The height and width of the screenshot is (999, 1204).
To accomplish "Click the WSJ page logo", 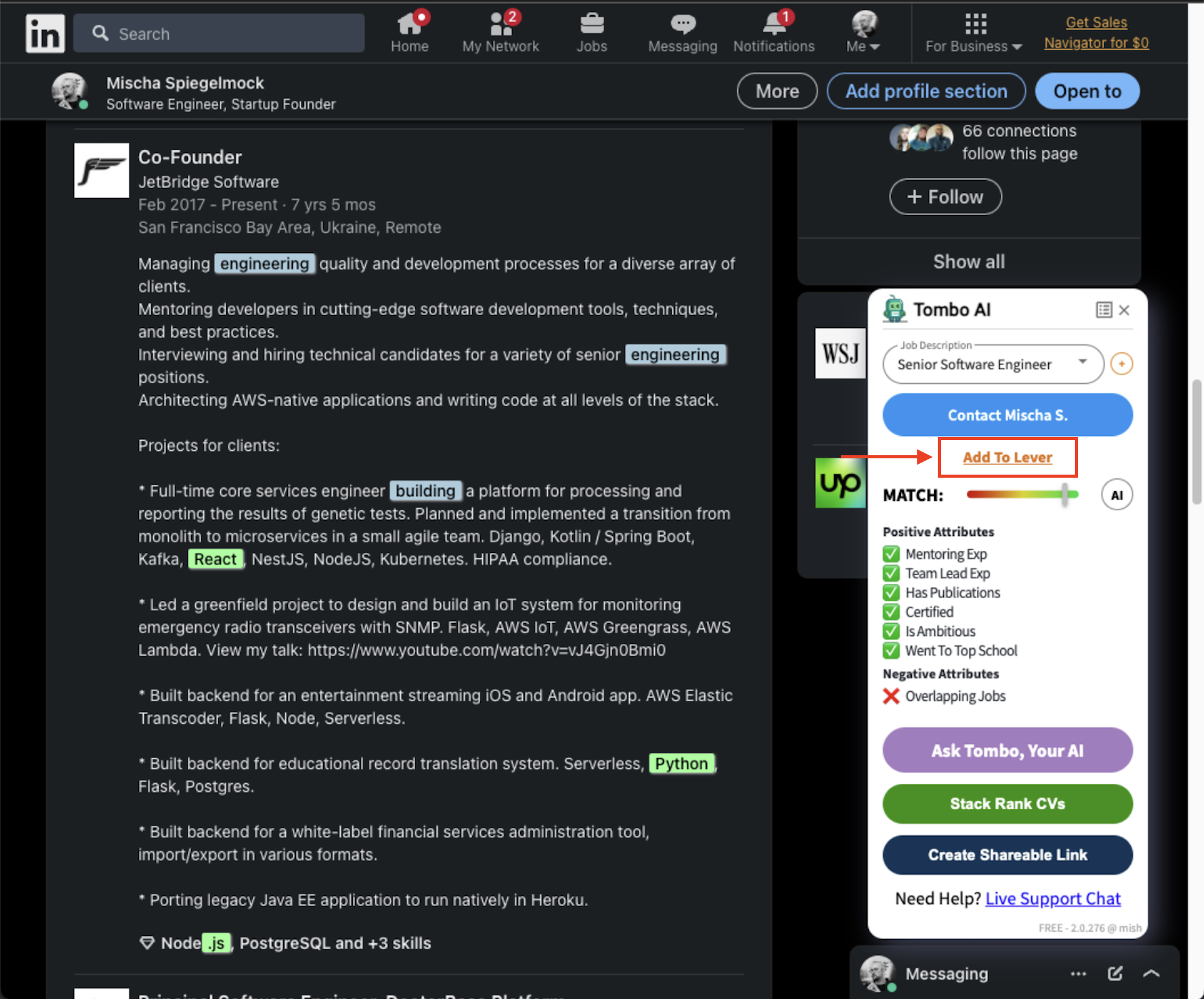I will click(x=840, y=353).
